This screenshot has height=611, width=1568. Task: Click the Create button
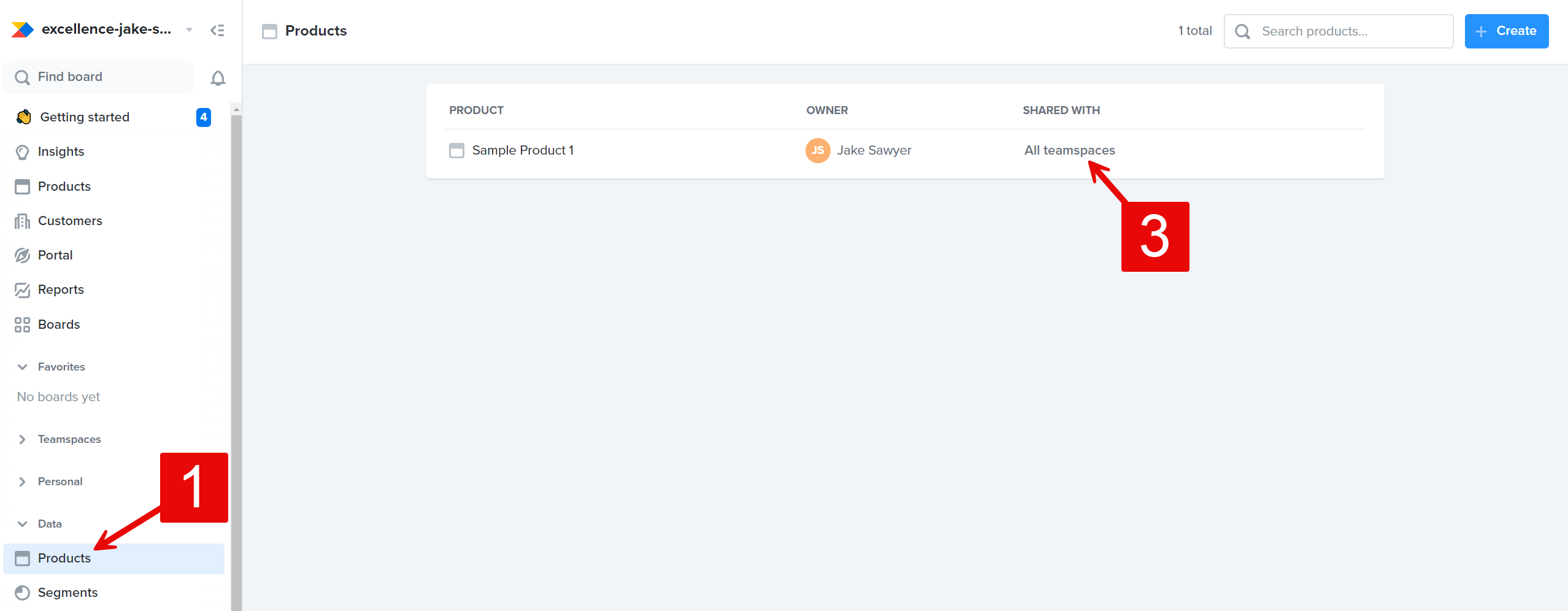[x=1507, y=31]
